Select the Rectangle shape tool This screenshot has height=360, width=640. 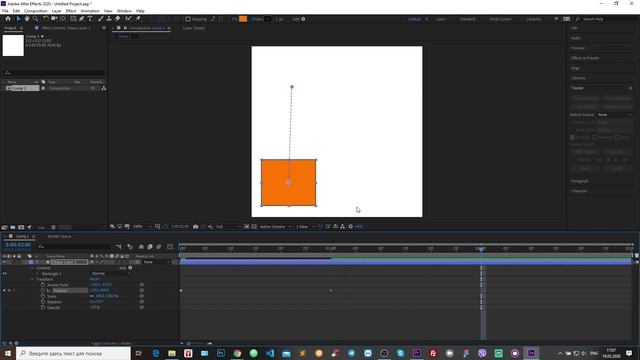click(x=73, y=19)
